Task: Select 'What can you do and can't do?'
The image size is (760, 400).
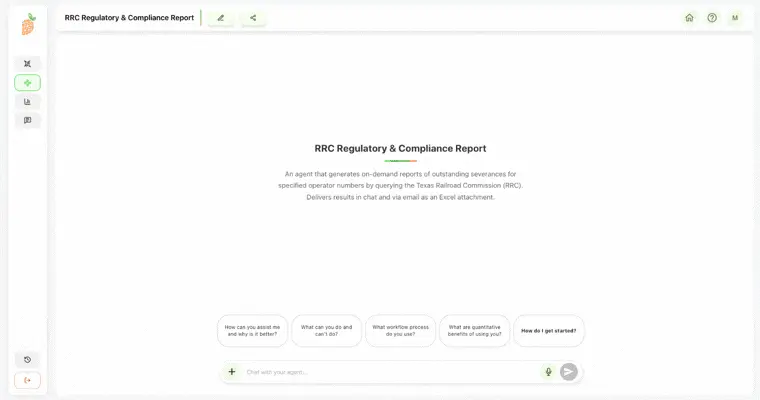Action: click(326, 331)
